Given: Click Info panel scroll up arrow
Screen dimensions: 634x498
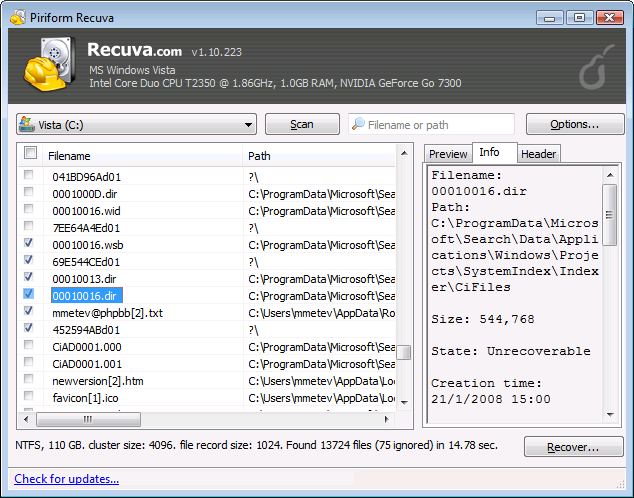Looking at the screenshot, I should coord(610,175).
